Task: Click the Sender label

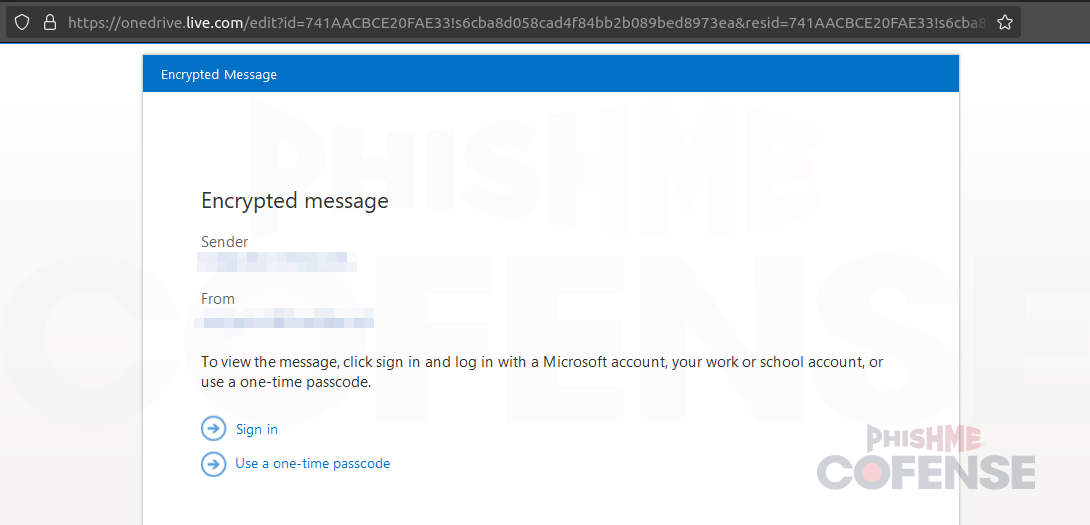Action: 225,242
